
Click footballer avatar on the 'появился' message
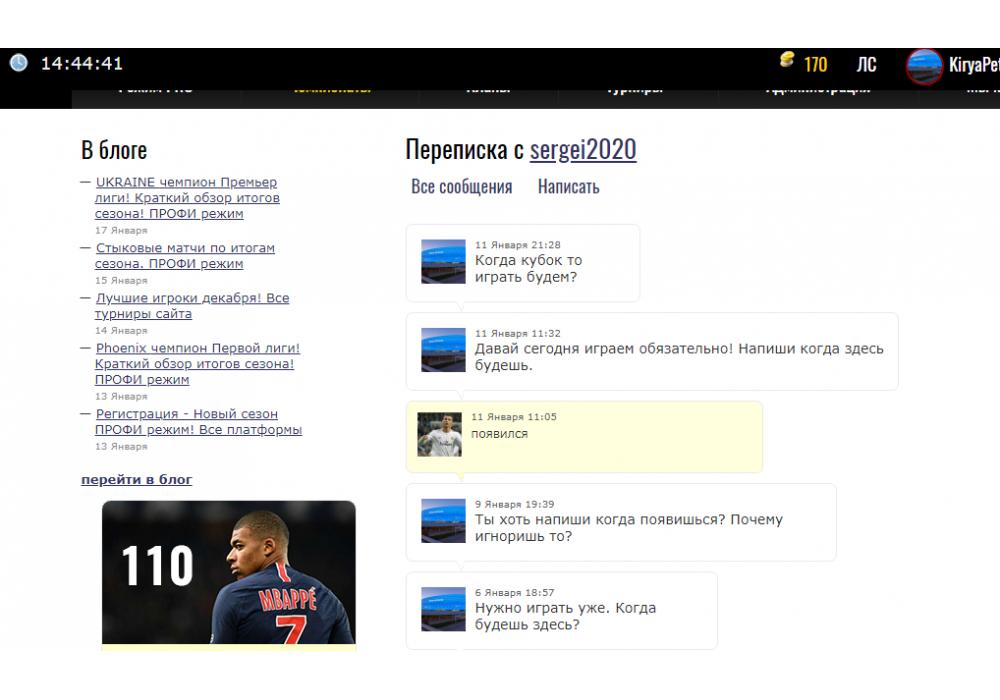(x=439, y=434)
